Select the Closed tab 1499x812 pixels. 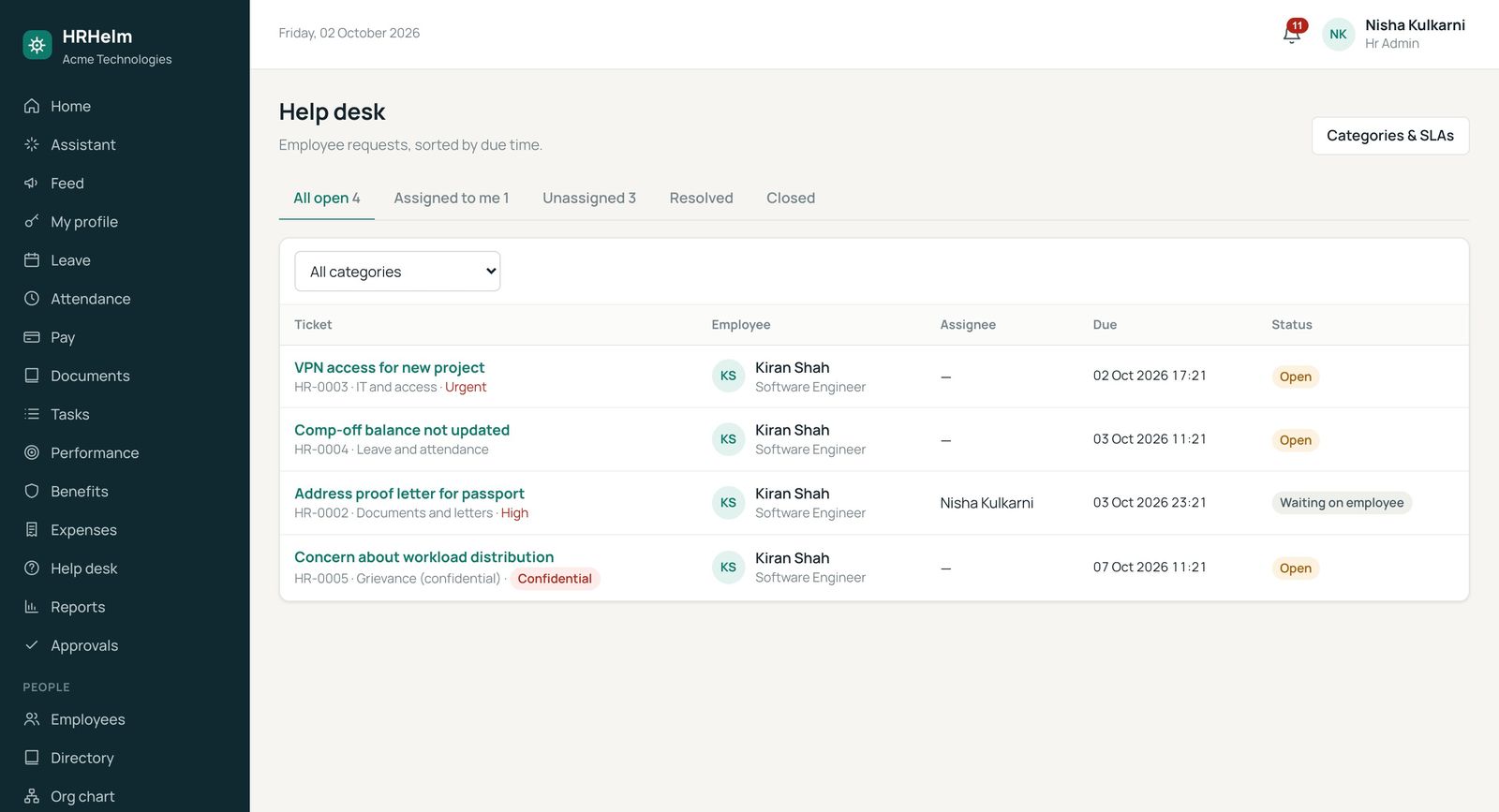791,198
